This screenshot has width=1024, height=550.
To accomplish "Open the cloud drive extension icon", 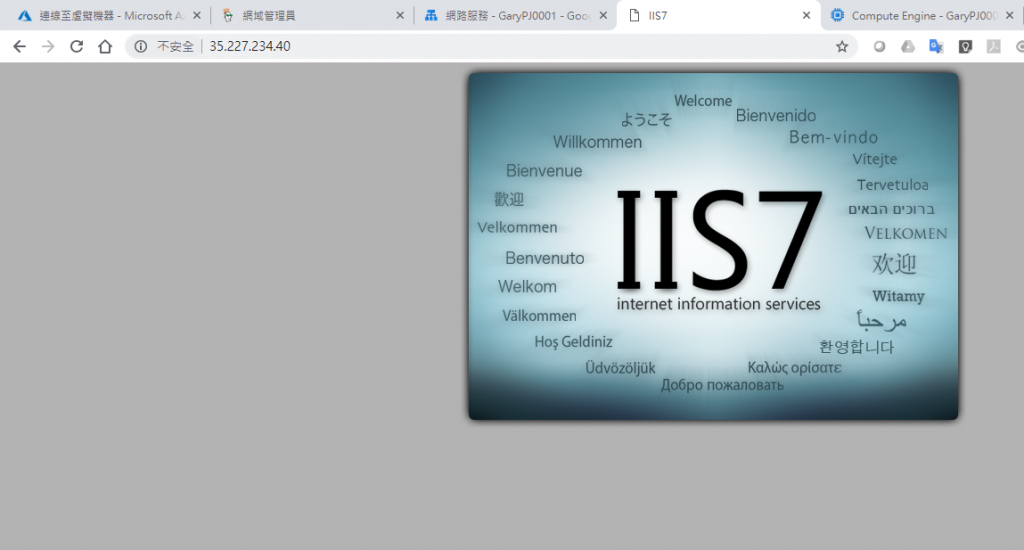I will tap(908, 46).
